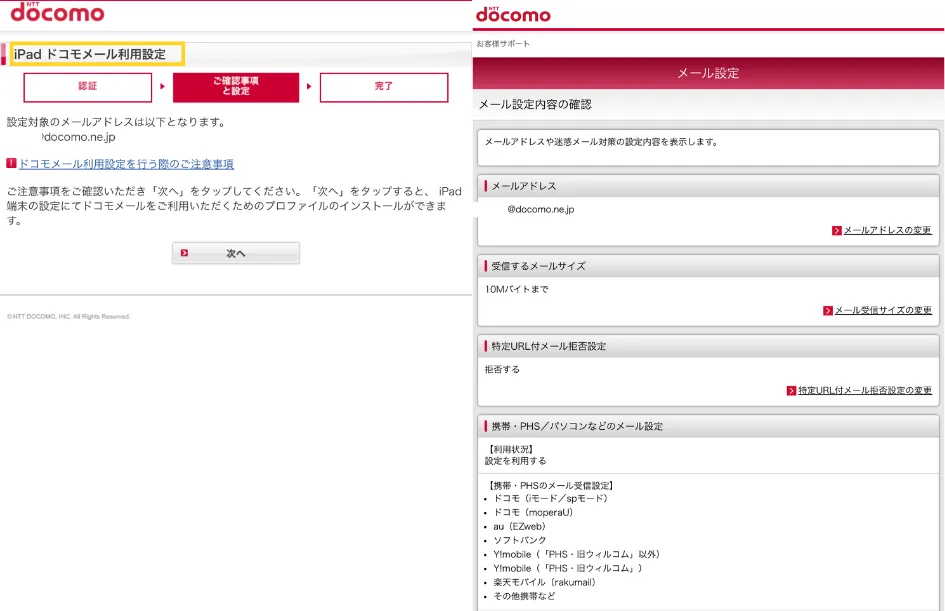Click the メール設定 red header banner
This screenshot has width=945, height=611.
click(708, 73)
